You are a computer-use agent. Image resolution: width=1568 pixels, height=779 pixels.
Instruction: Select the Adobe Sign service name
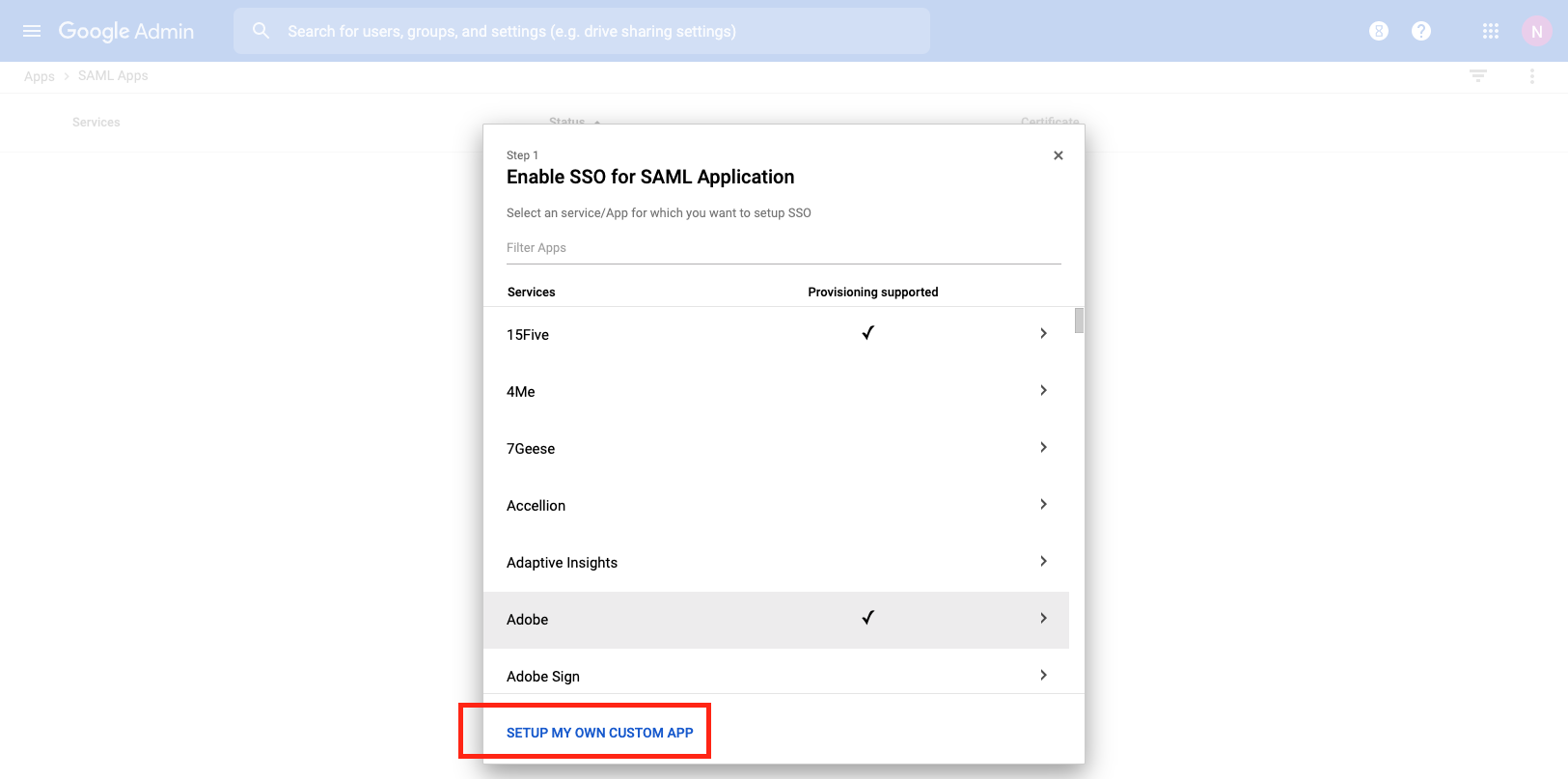(x=543, y=677)
